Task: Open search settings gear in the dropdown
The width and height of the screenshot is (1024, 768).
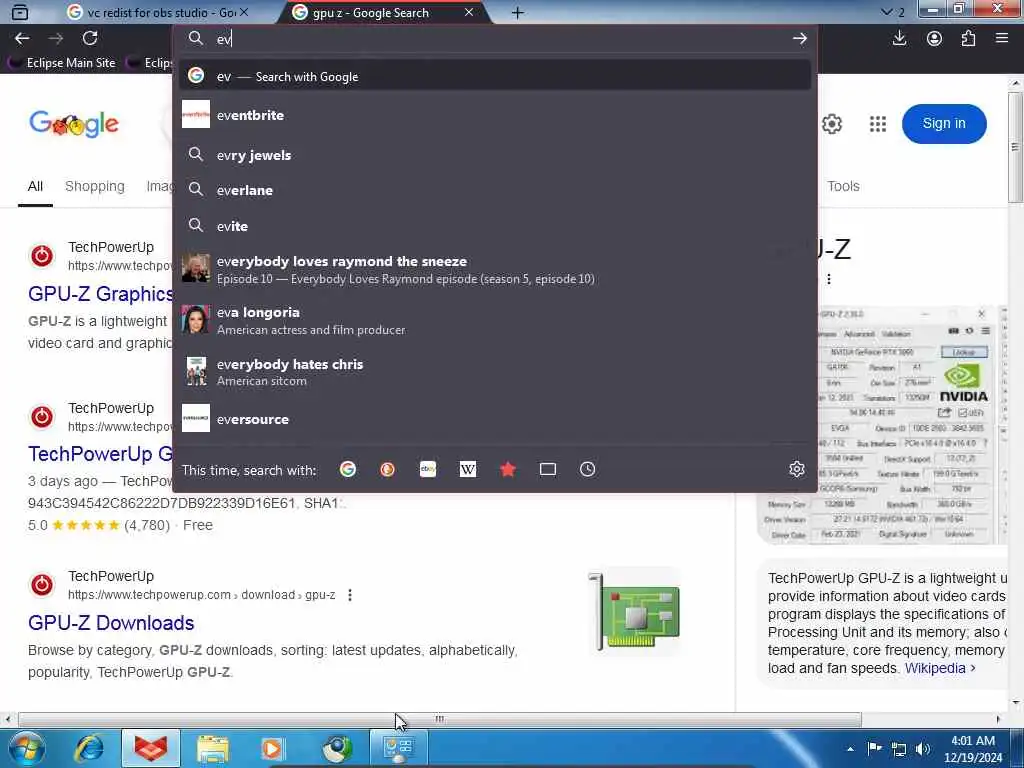Action: coord(796,469)
